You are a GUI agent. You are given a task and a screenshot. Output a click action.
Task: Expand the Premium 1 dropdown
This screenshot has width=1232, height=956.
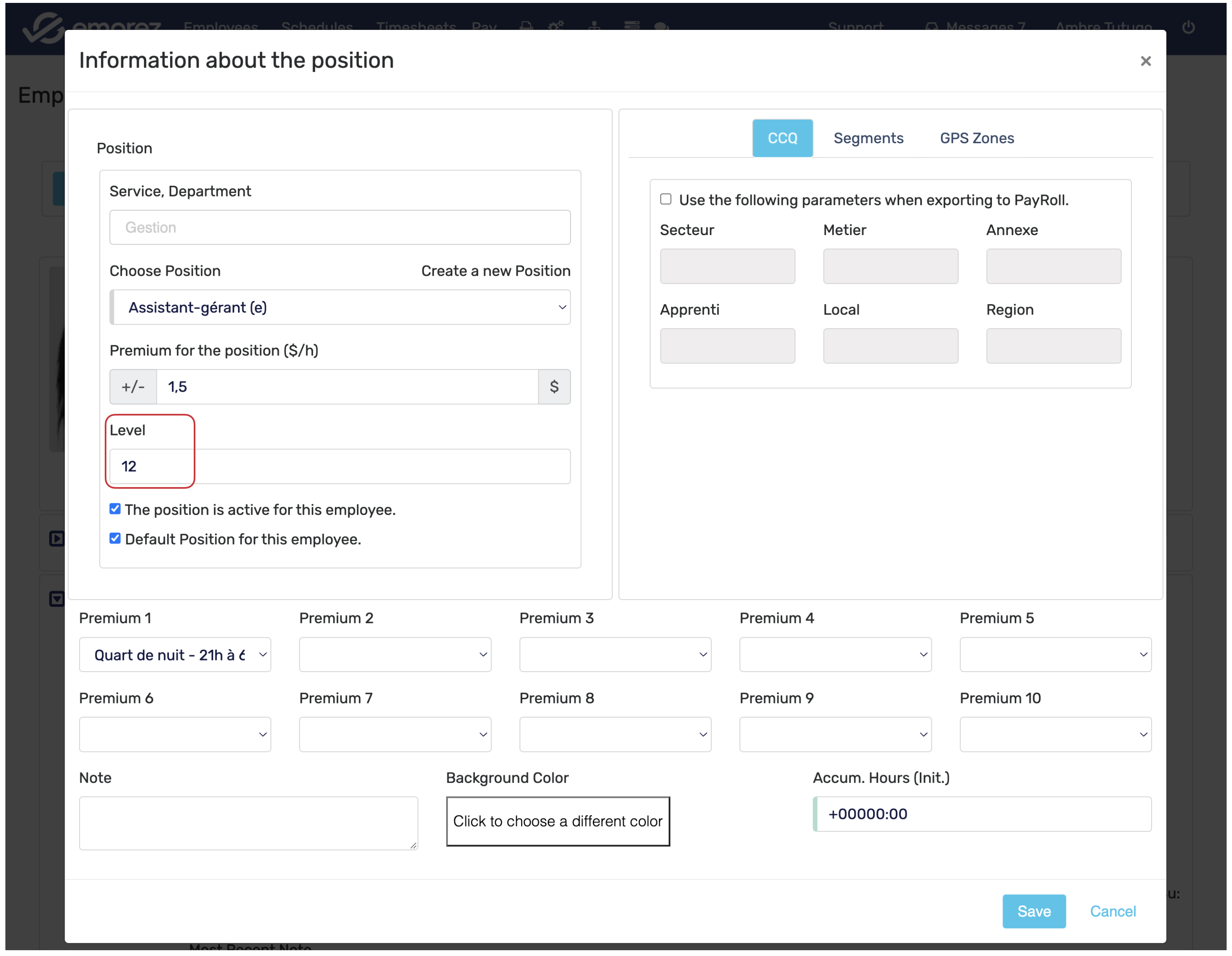175,655
